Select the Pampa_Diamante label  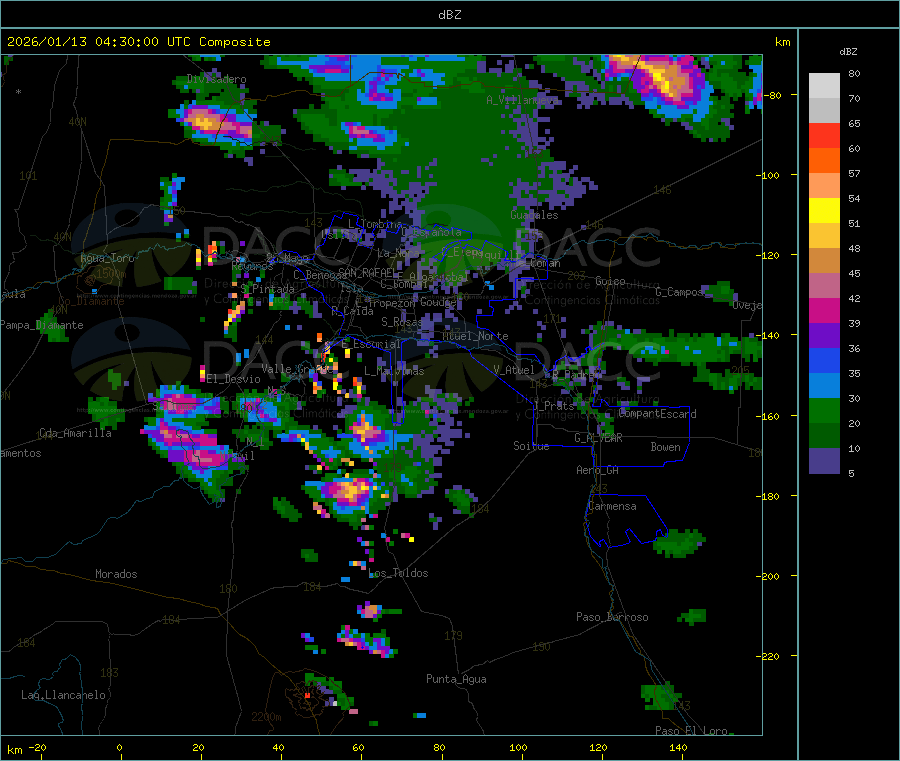pos(42,325)
